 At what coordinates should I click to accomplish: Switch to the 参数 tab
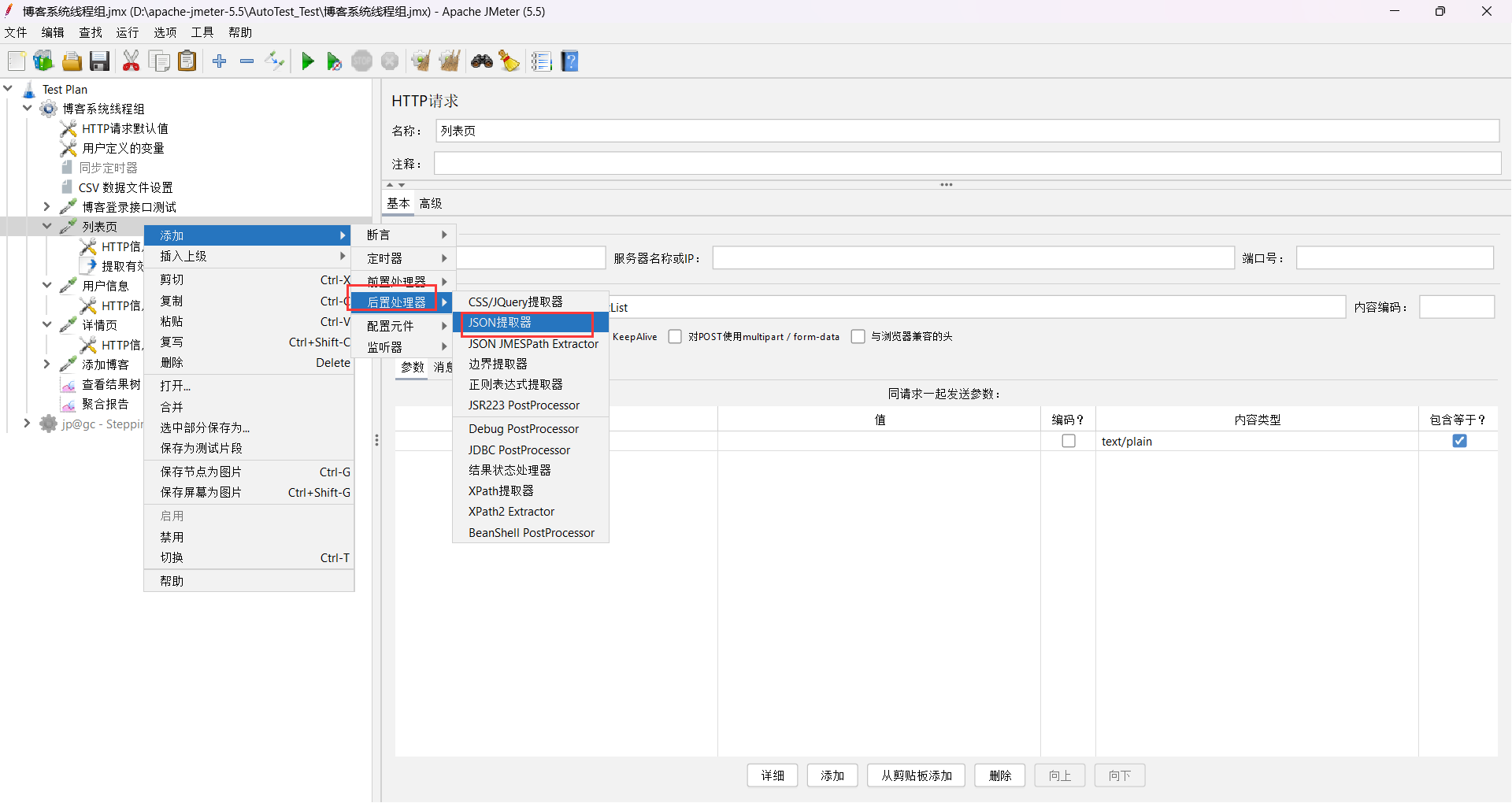(x=413, y=368)
